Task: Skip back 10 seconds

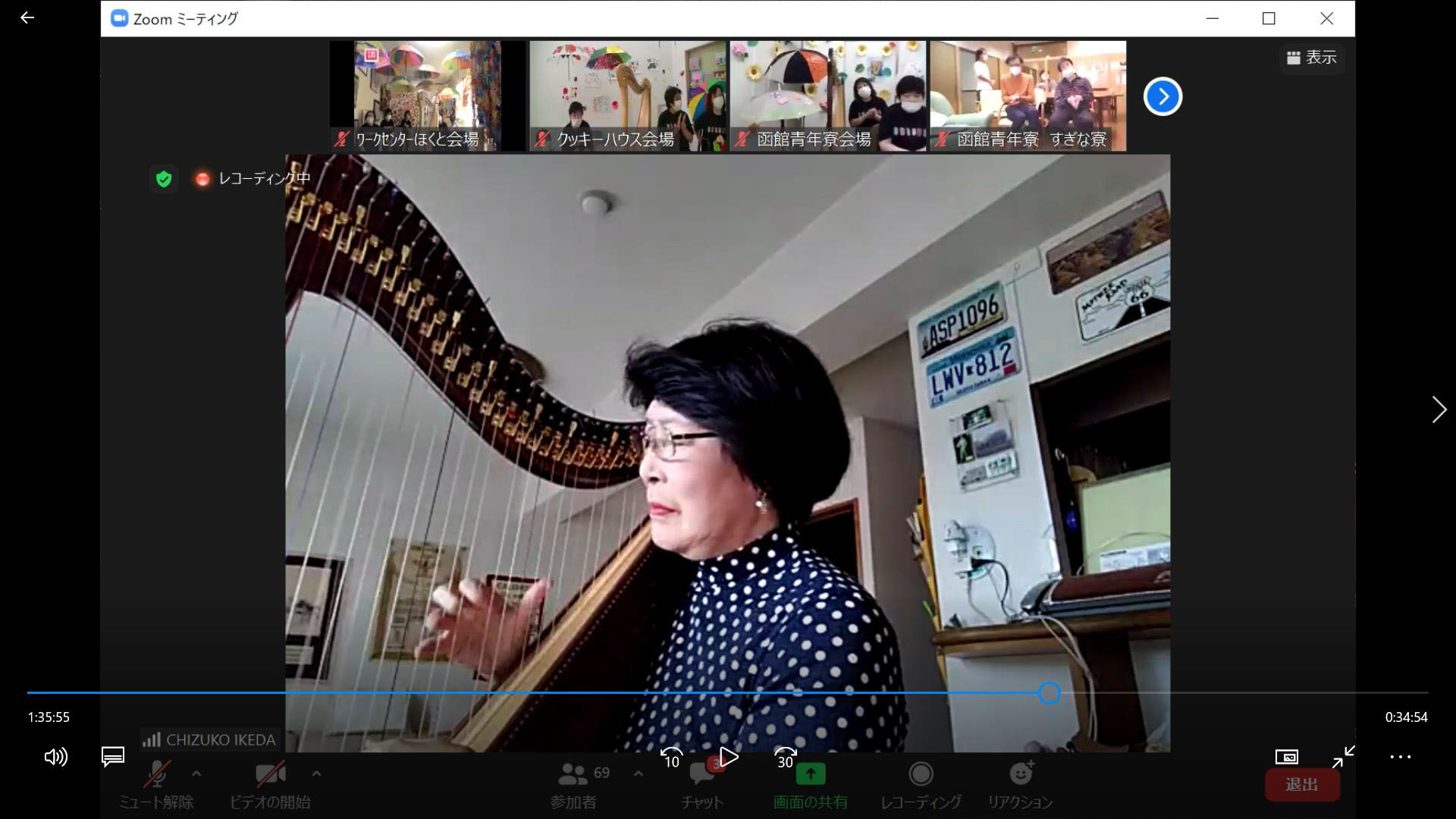Action: 671,757
